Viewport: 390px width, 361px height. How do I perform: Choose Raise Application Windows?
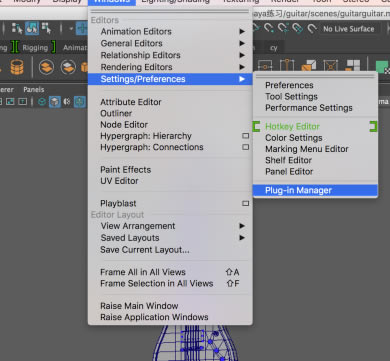click(x=170, y=317)
